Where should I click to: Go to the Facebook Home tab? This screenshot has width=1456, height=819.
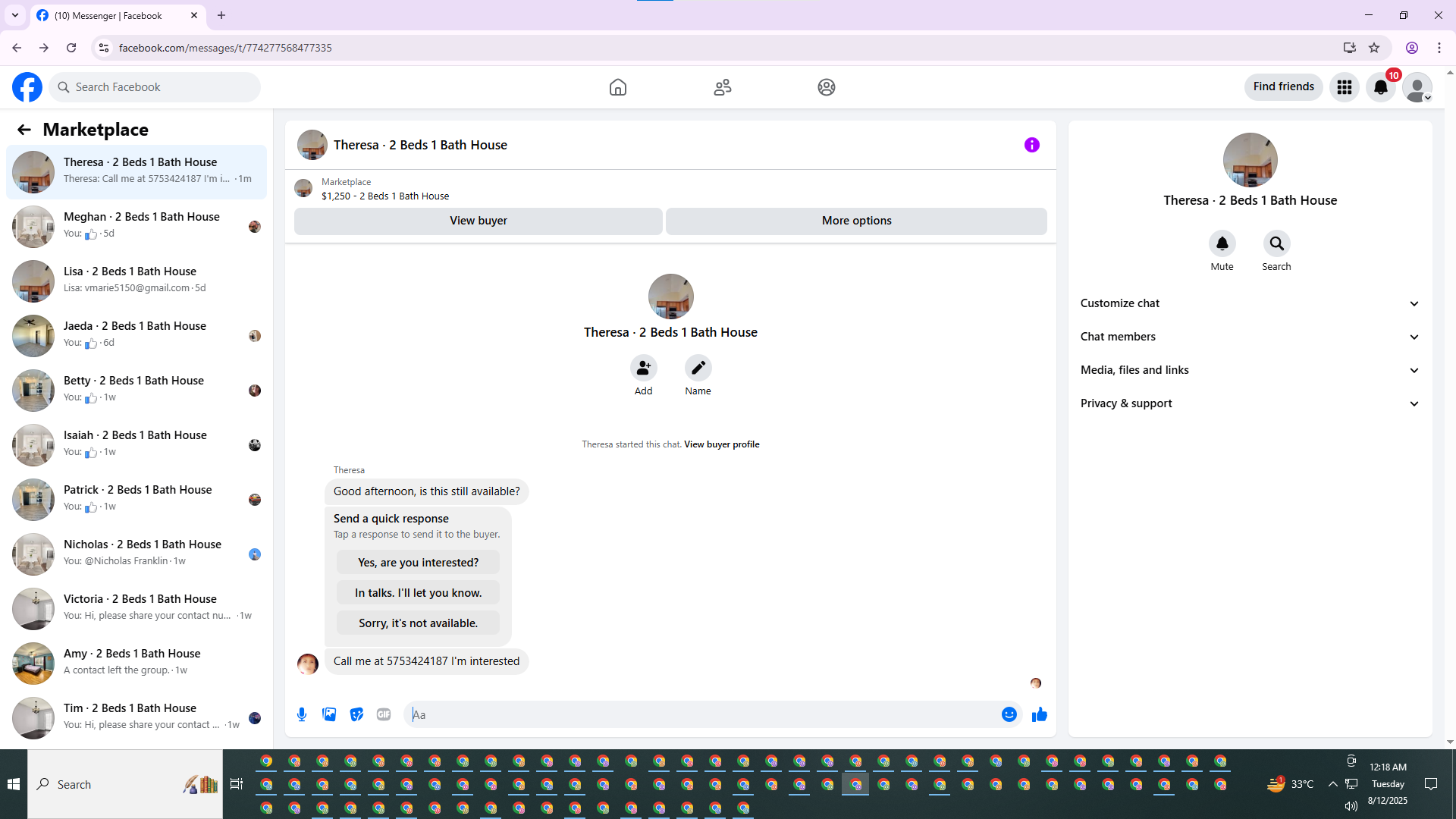pos(617,87)
